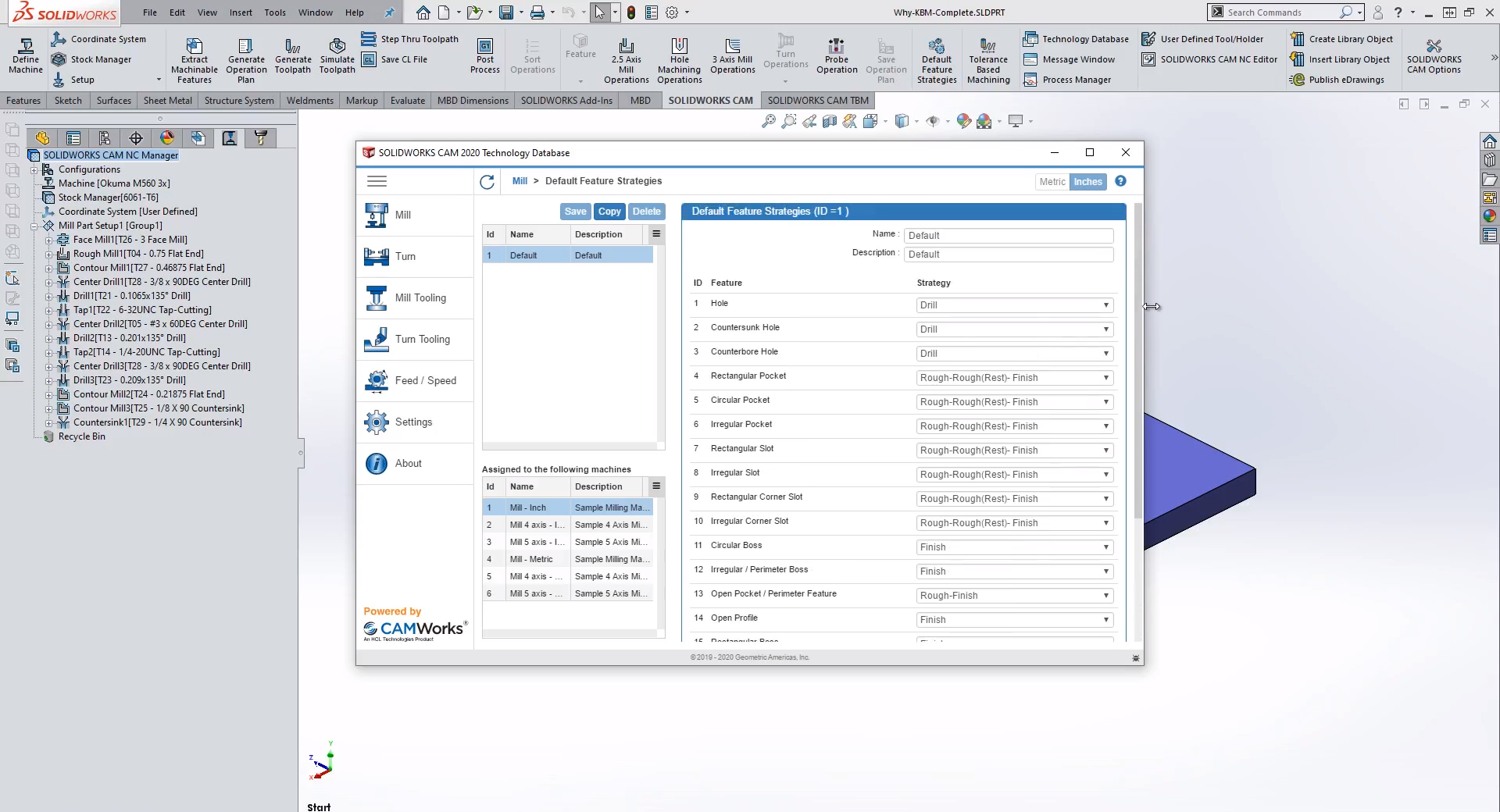This screenshot has height=812, width=1500.
Task: Open Feed / Speed section
Action: coord(416,381)
